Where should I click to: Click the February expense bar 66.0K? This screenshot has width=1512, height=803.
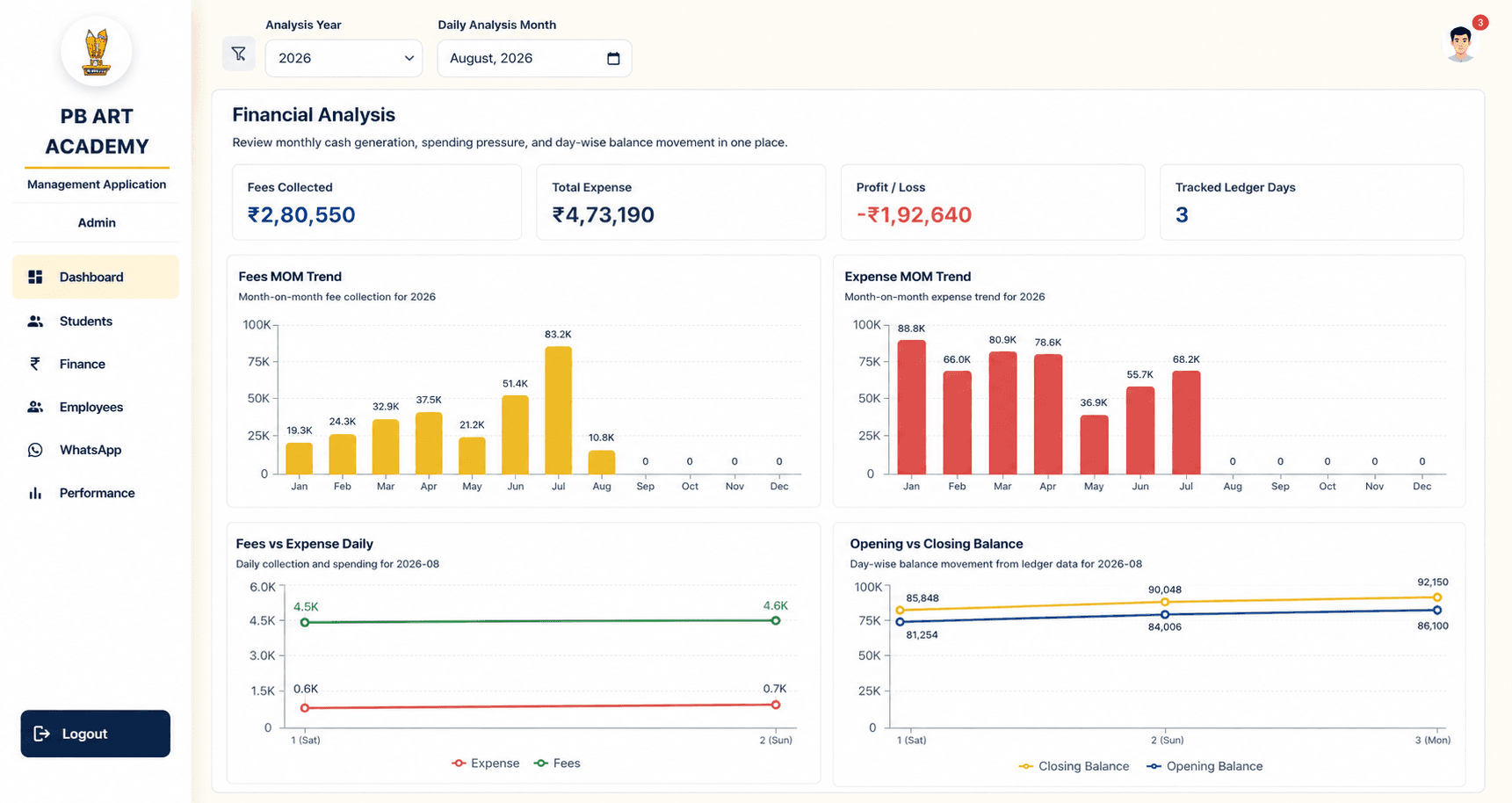[958, 423]
